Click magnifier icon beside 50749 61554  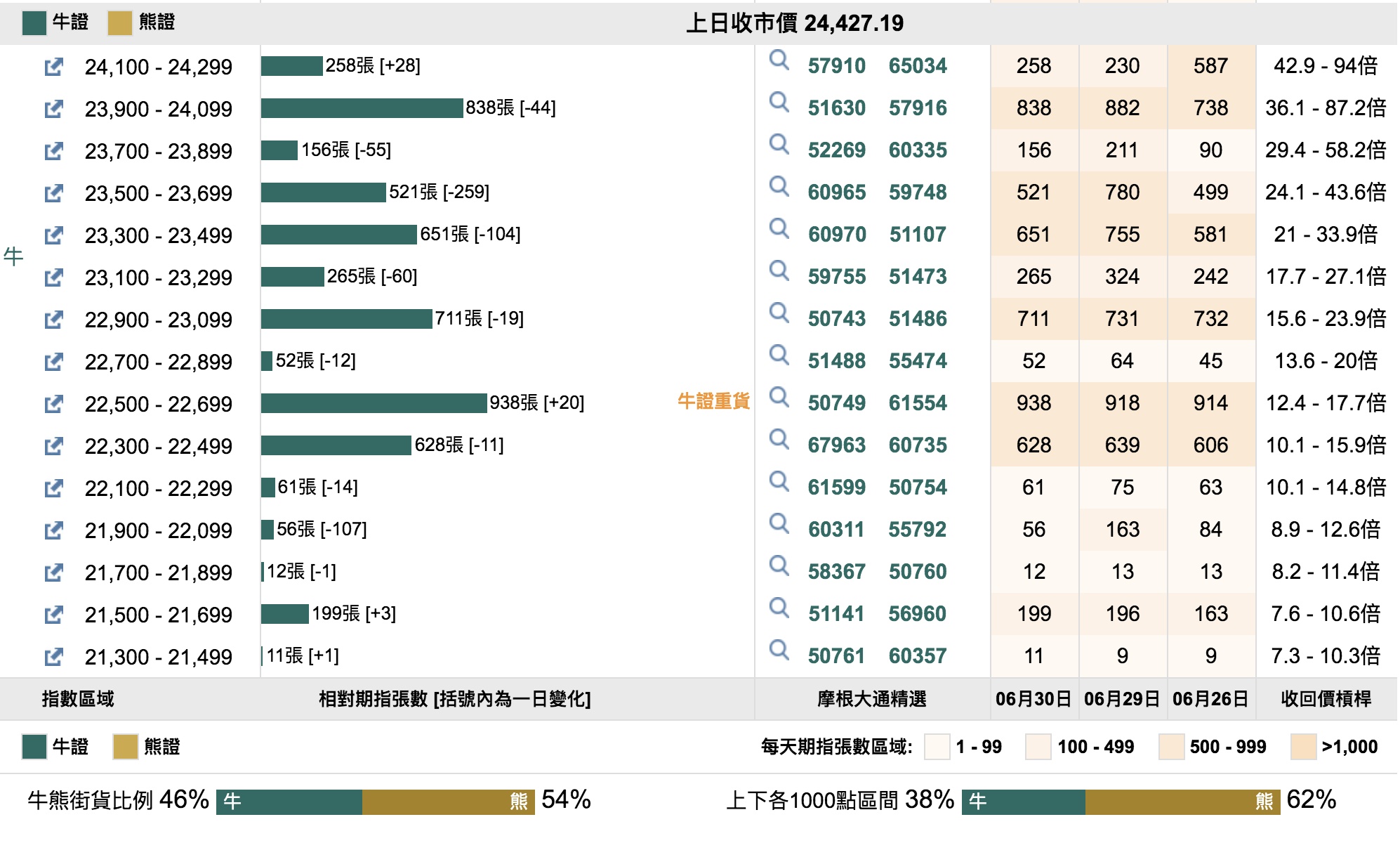point(779,398)
